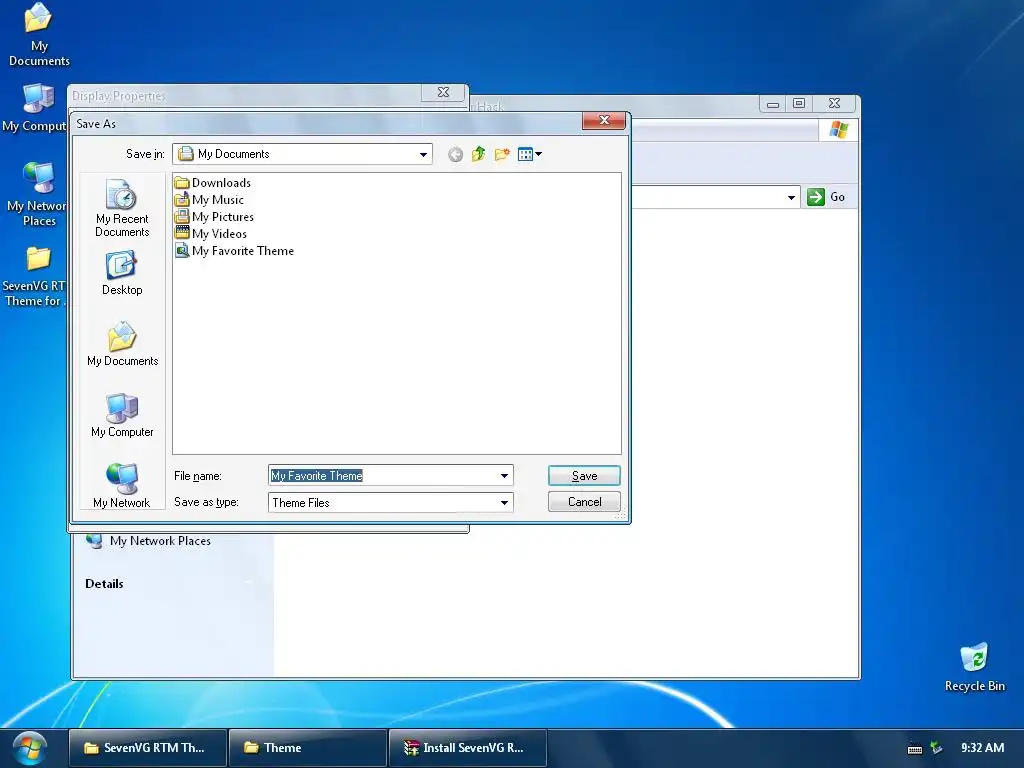Image resolution: width=1024 pixels, height=768 pixels.
Task: Click the Go button in Explorer window
Action: [x=827, y=197]
